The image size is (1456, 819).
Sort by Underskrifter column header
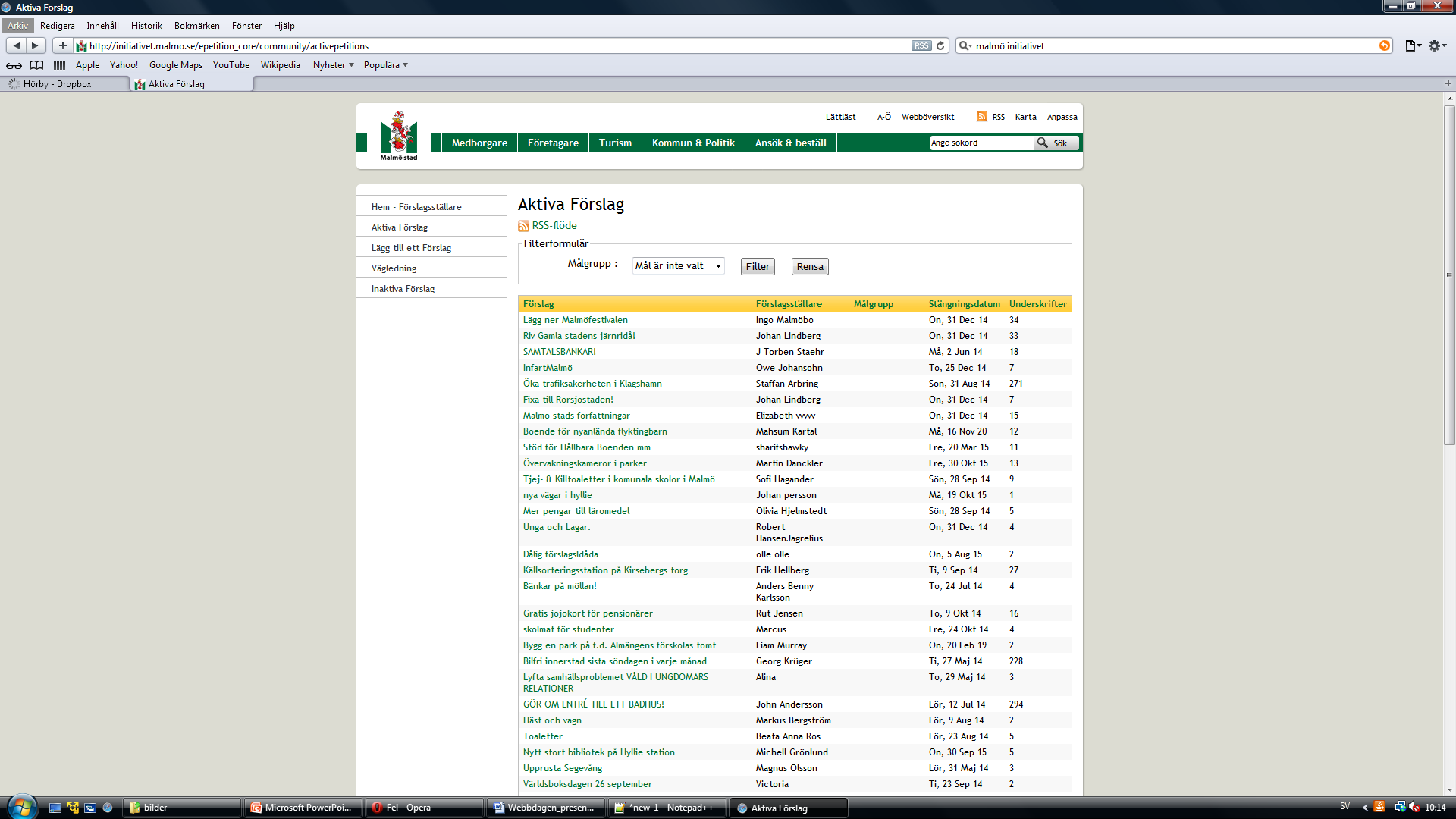[x=1037, y=304]
